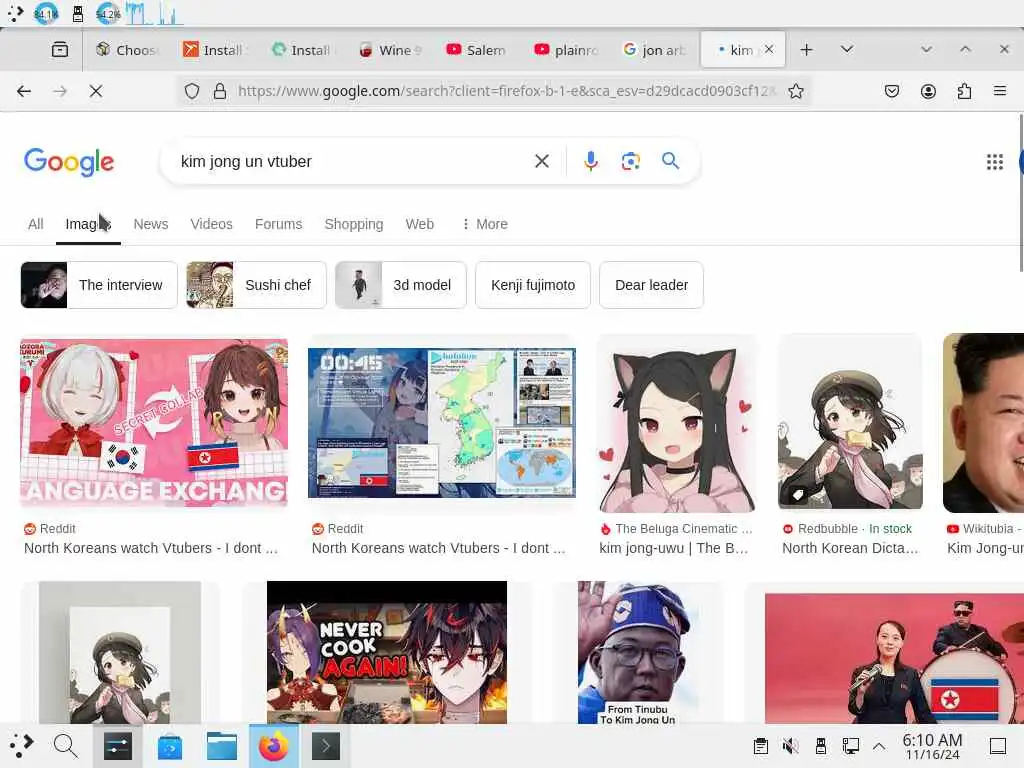Viewport: 1024px width, 768px height.
Task: Clear the Google search box
Action: (541, 161)
